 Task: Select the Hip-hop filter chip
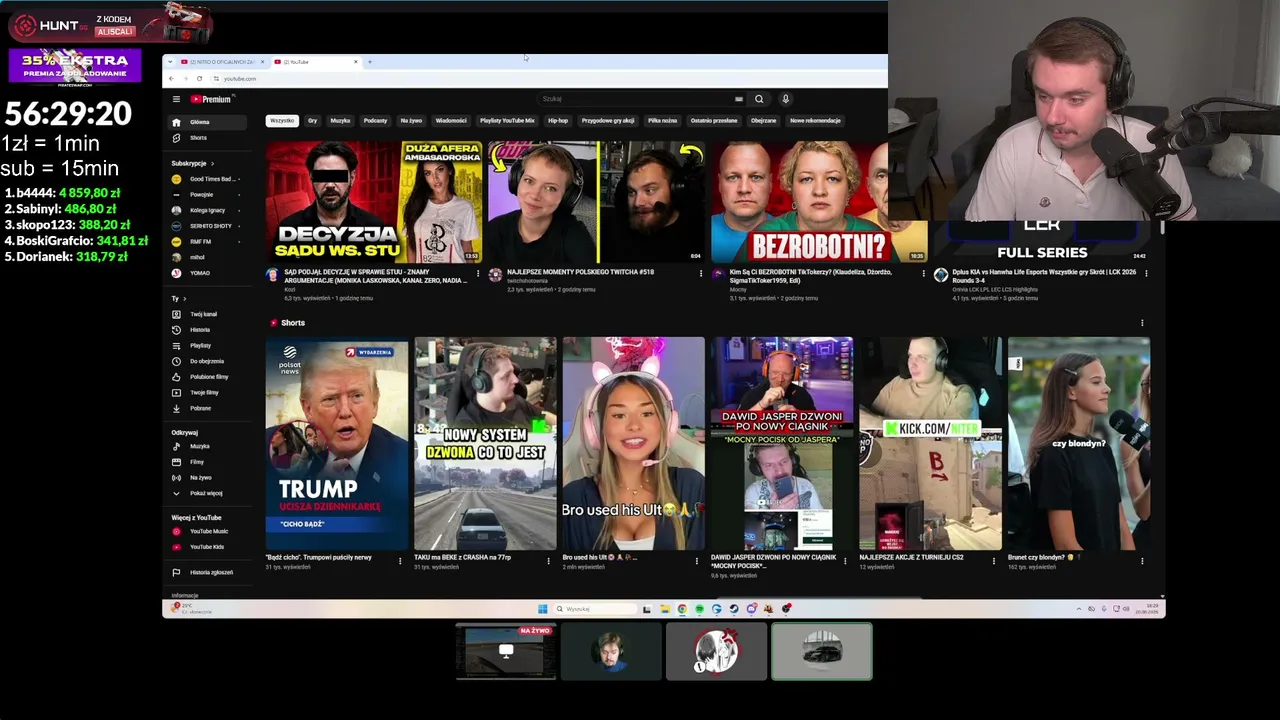558,121
